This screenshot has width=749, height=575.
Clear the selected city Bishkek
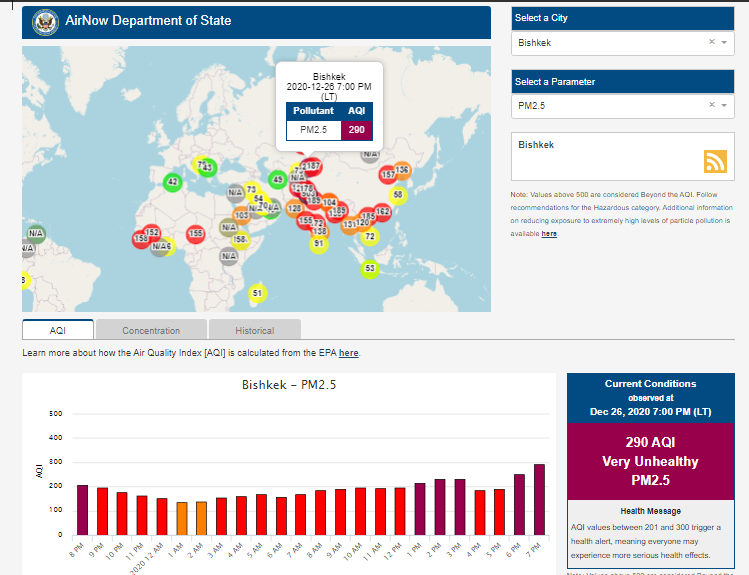[712, 43]
